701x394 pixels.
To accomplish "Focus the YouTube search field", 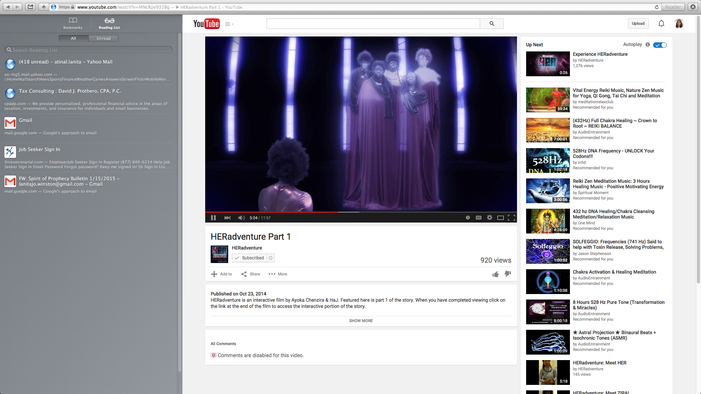I will click(373, 24).
